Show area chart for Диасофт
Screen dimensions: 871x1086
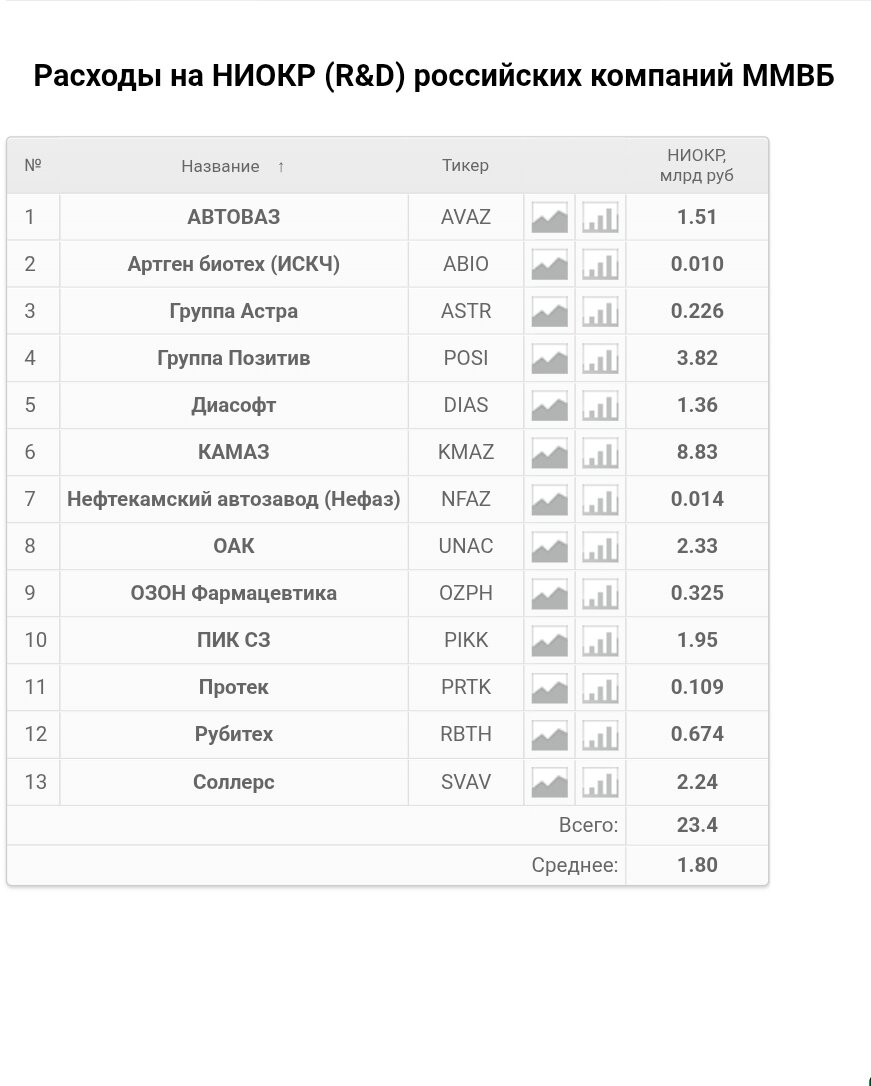tap(549, 405)
